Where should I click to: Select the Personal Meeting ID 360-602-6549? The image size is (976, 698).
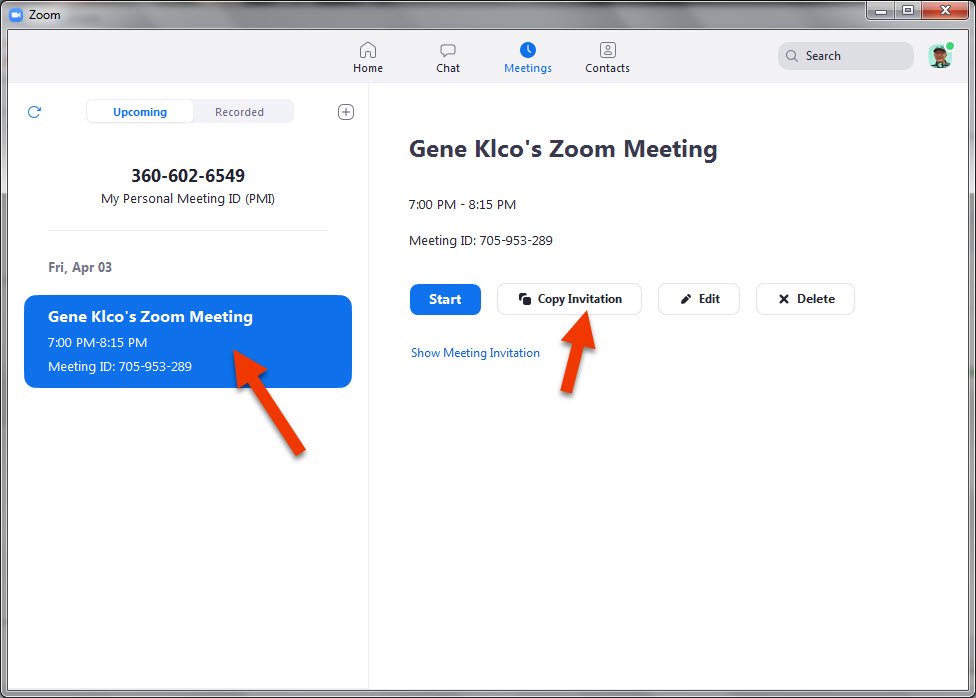pos(188,176)
